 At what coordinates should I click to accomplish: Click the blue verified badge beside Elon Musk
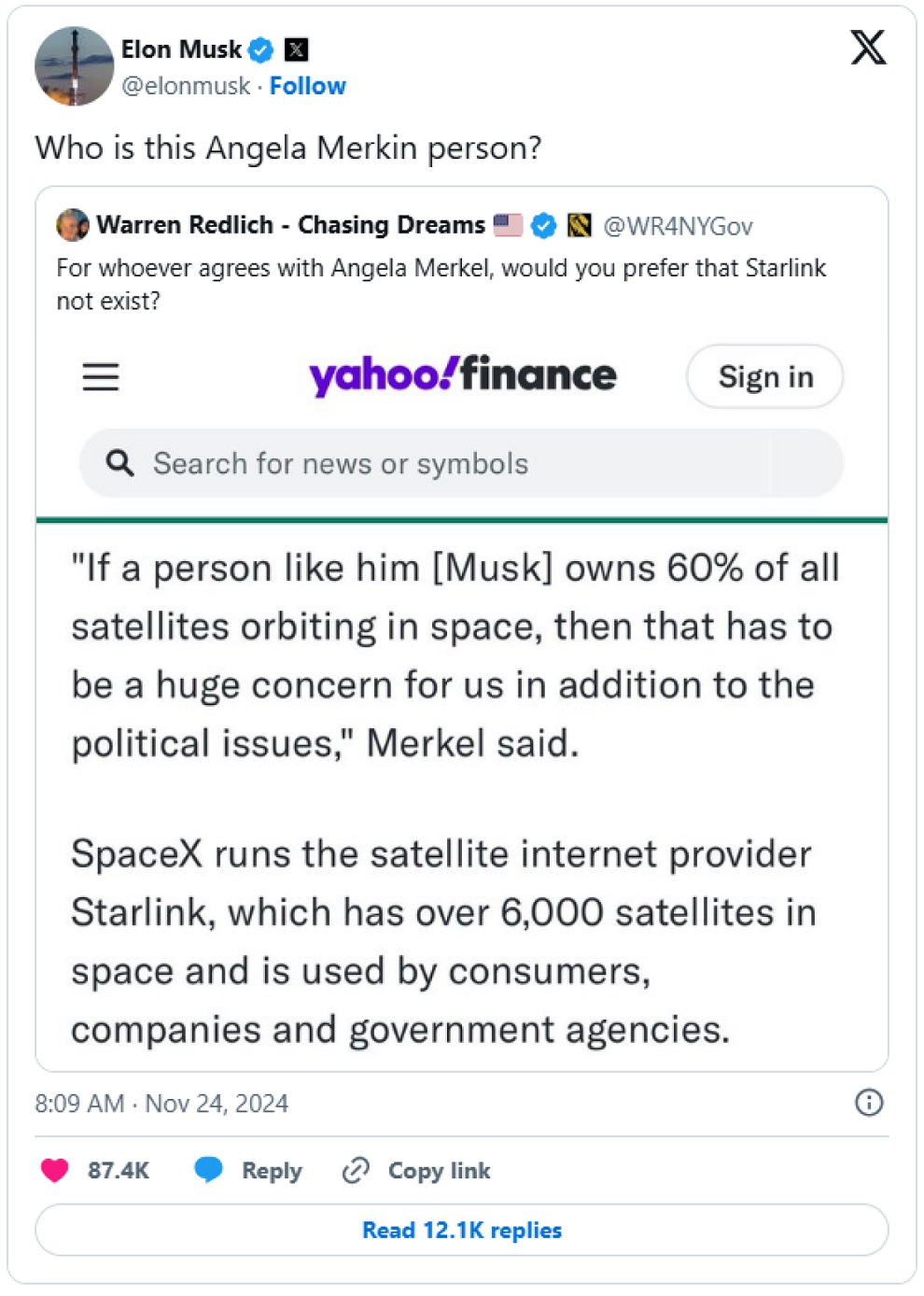(x=261, y=49)
